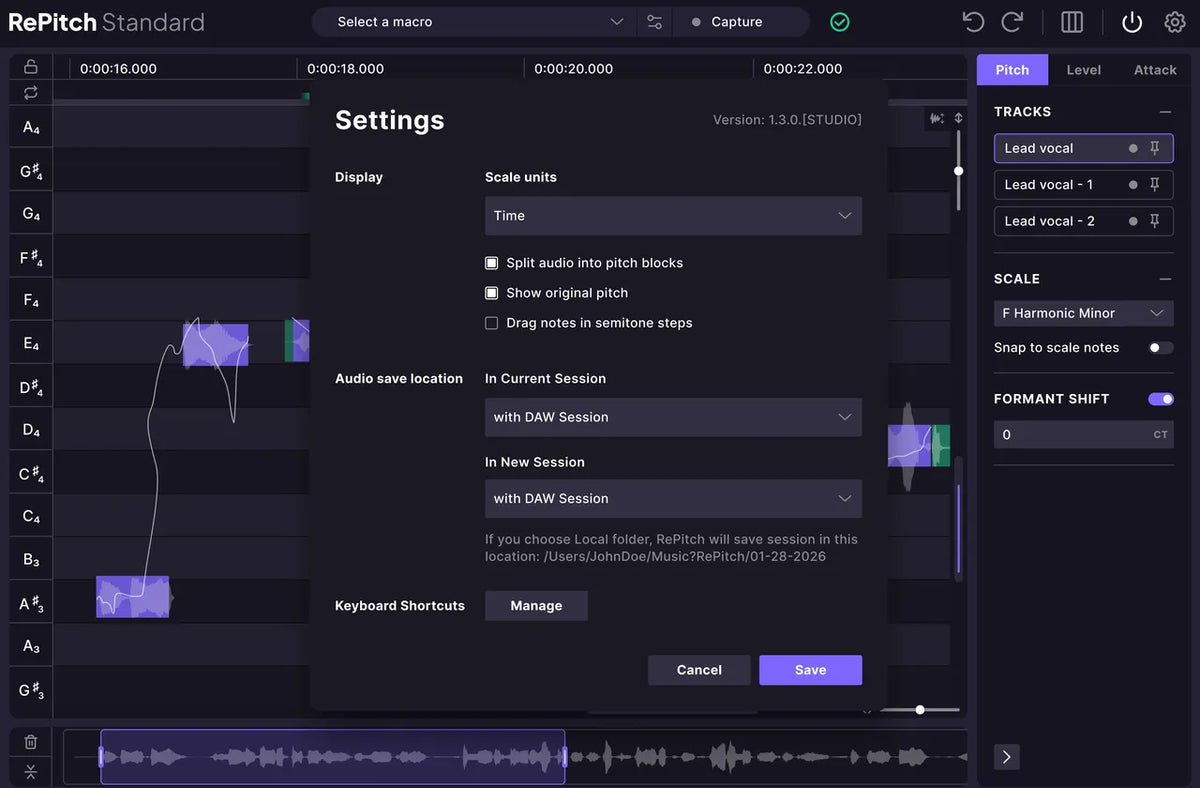Click the loop icon in the left sidebar
The width and height of the screenshot is (1200, 788).
30,92
